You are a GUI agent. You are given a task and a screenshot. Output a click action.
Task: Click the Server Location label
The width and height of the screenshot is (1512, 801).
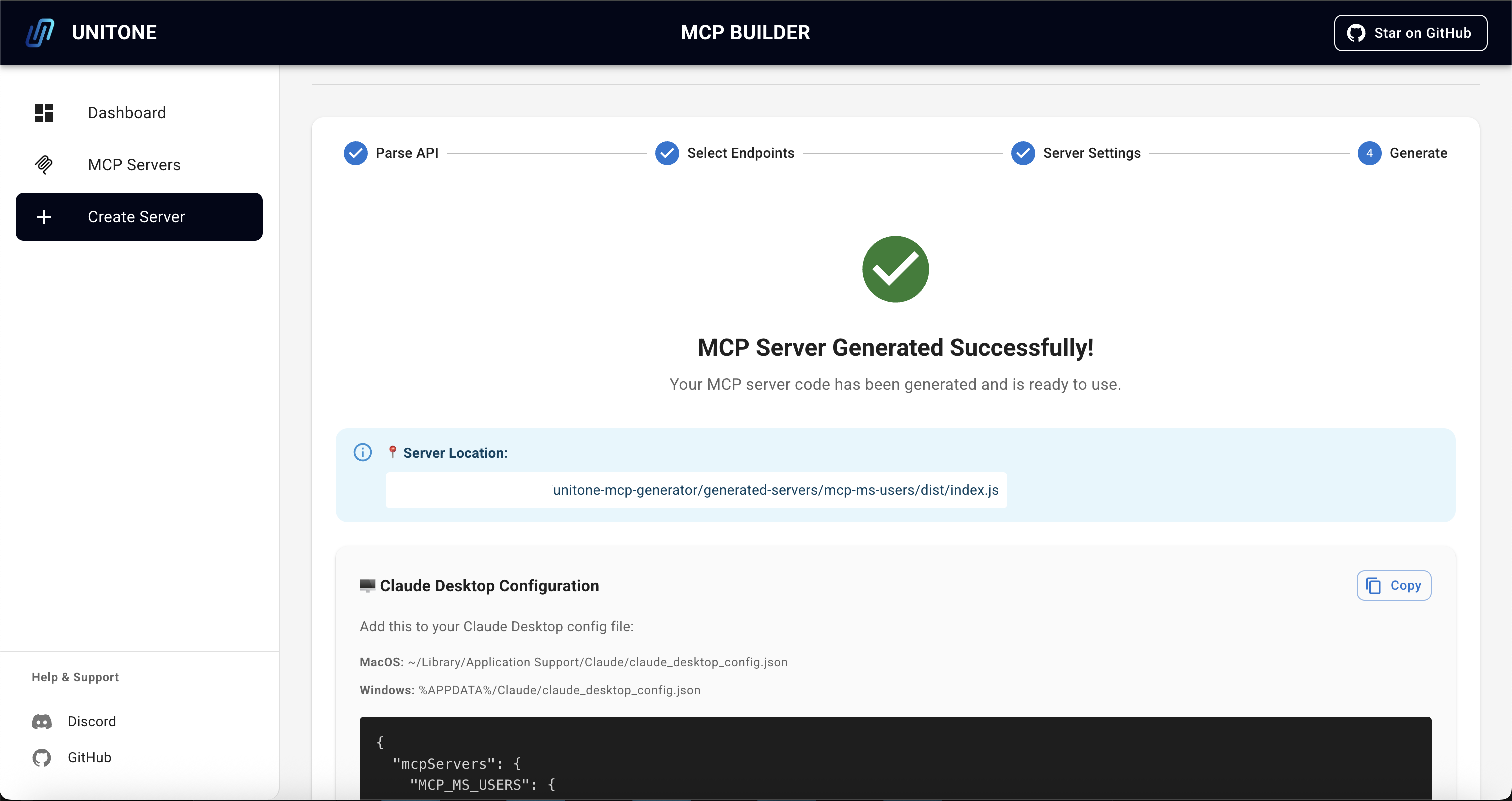(455, 453)
